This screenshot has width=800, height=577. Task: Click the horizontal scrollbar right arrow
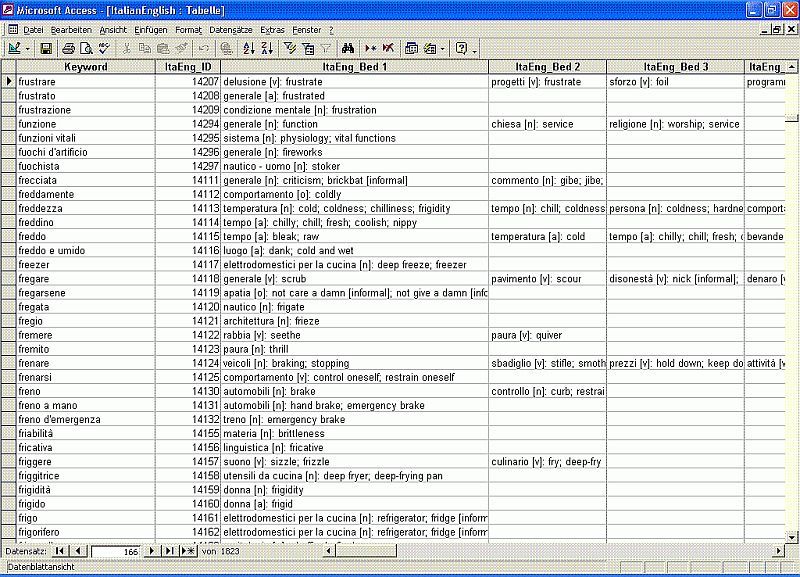[x=779, y=551]
